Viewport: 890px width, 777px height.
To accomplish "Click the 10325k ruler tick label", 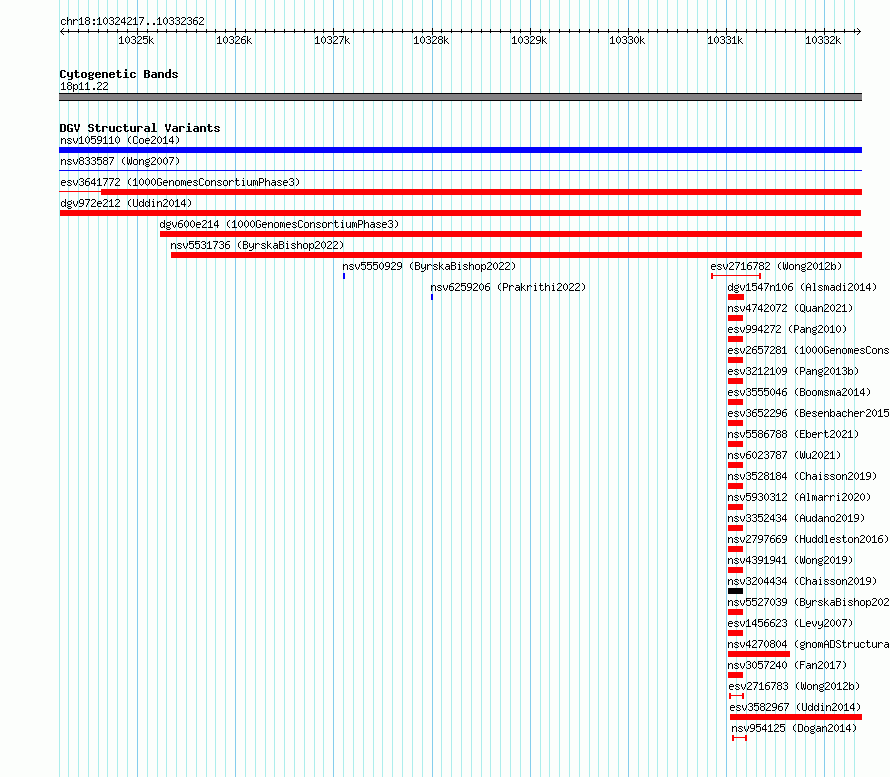I will click(x=136, y=40).
